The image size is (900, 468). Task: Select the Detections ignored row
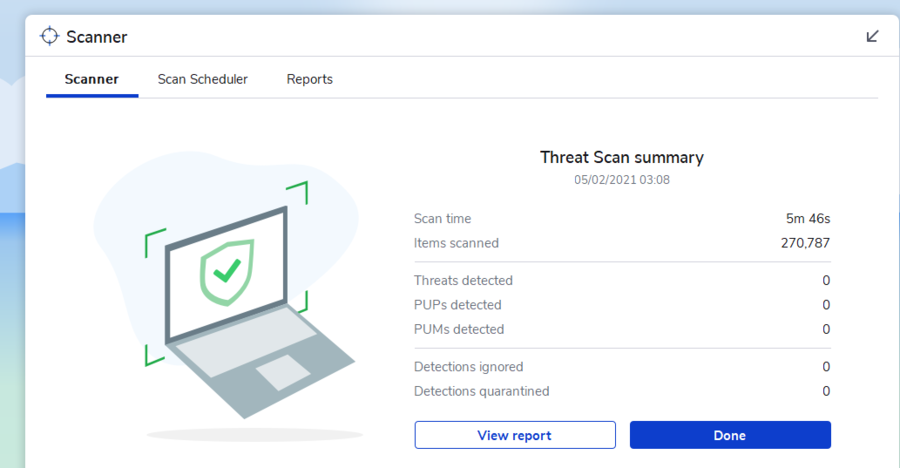click(x=622, y=366)
